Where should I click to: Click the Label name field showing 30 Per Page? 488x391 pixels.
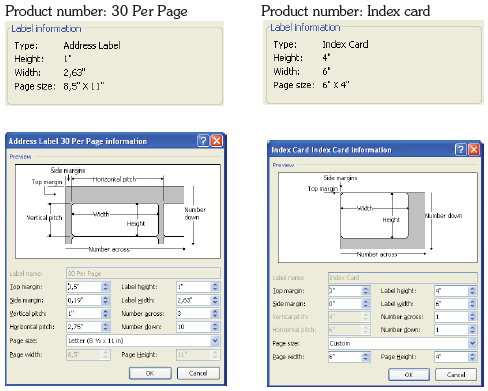pos(143,273)
